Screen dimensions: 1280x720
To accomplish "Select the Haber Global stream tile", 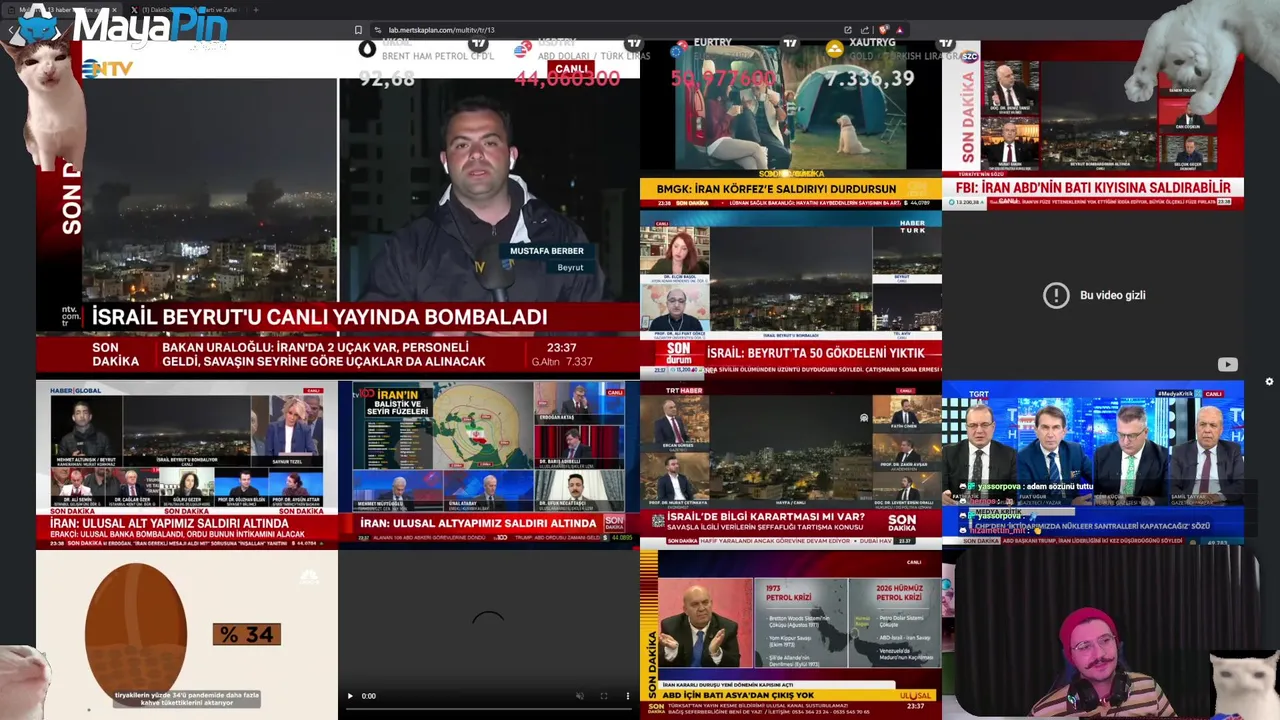I will [x=187, y=464].
